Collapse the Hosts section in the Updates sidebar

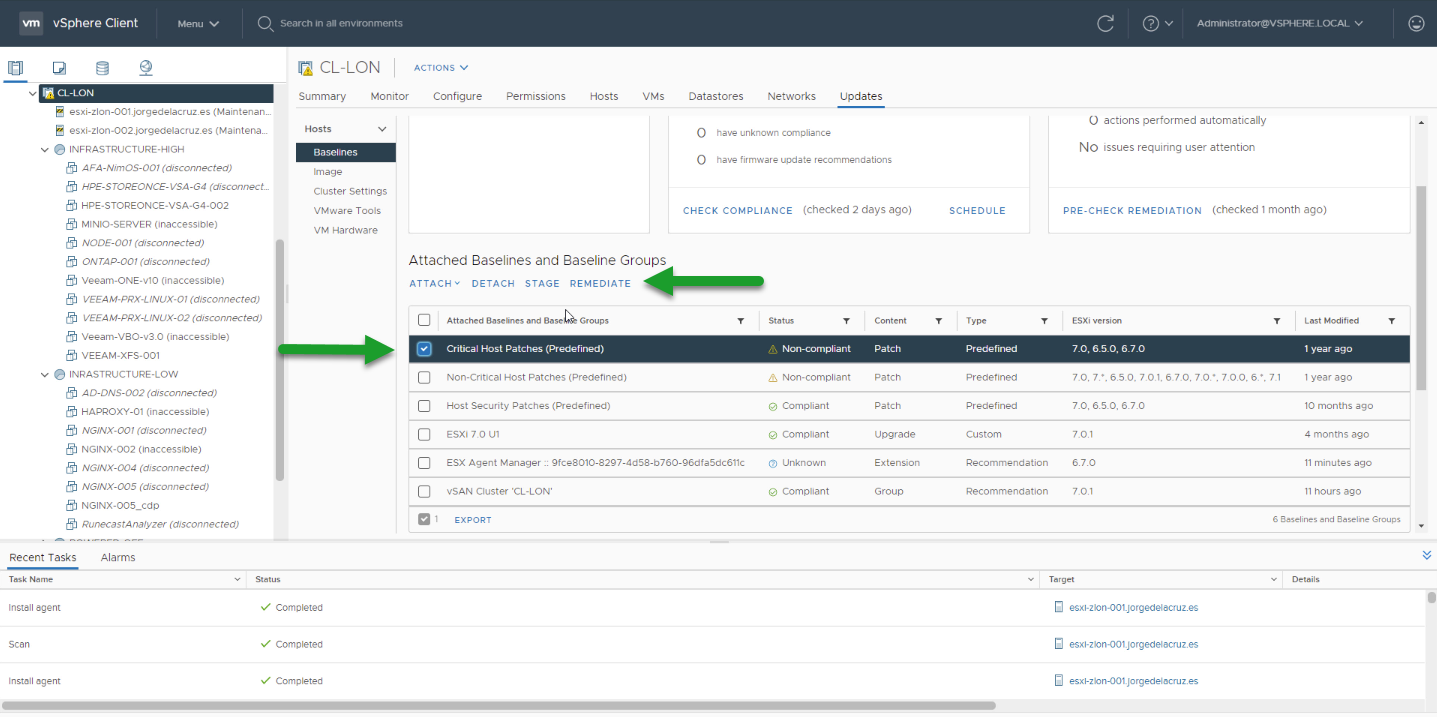point(381,129)
